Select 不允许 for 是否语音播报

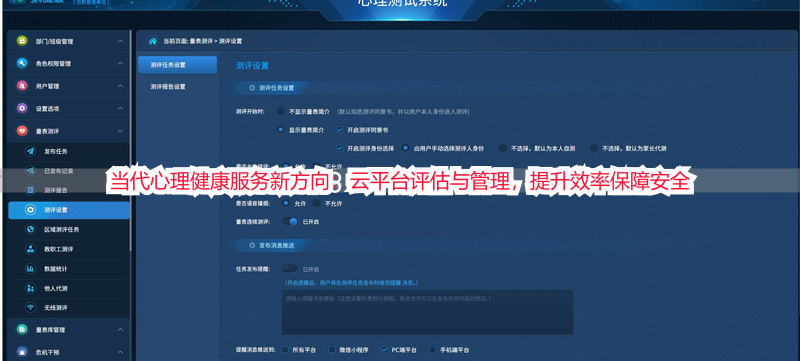click(x=316, y=203)
